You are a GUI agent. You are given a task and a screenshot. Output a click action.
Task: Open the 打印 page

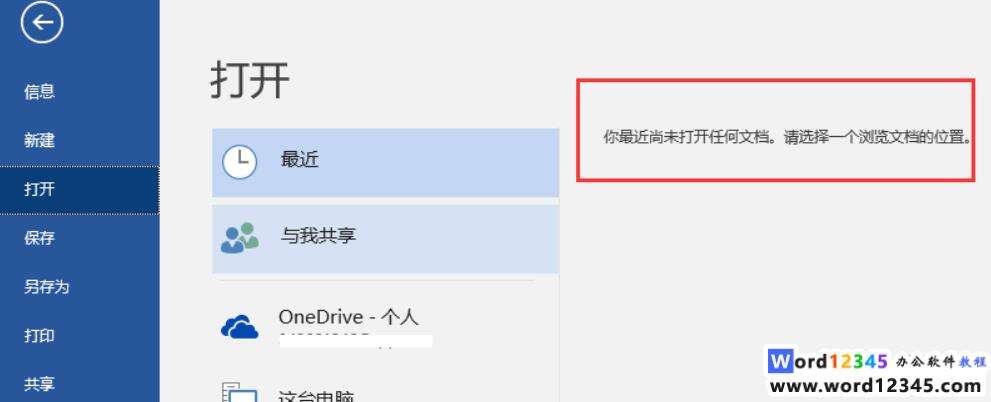point(39,335)
